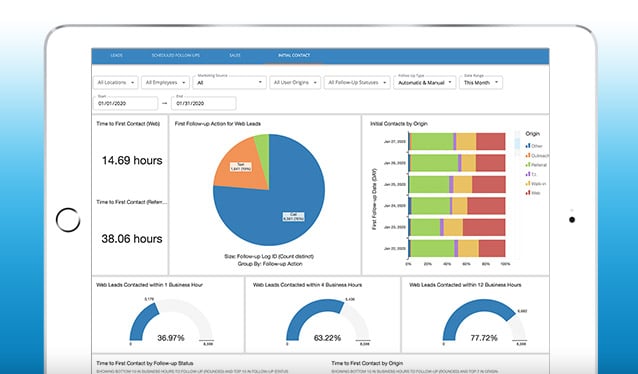Click the blue arc of 1 Business Hour gauge
Screen dimensions: 638x374
pos(143,322)
